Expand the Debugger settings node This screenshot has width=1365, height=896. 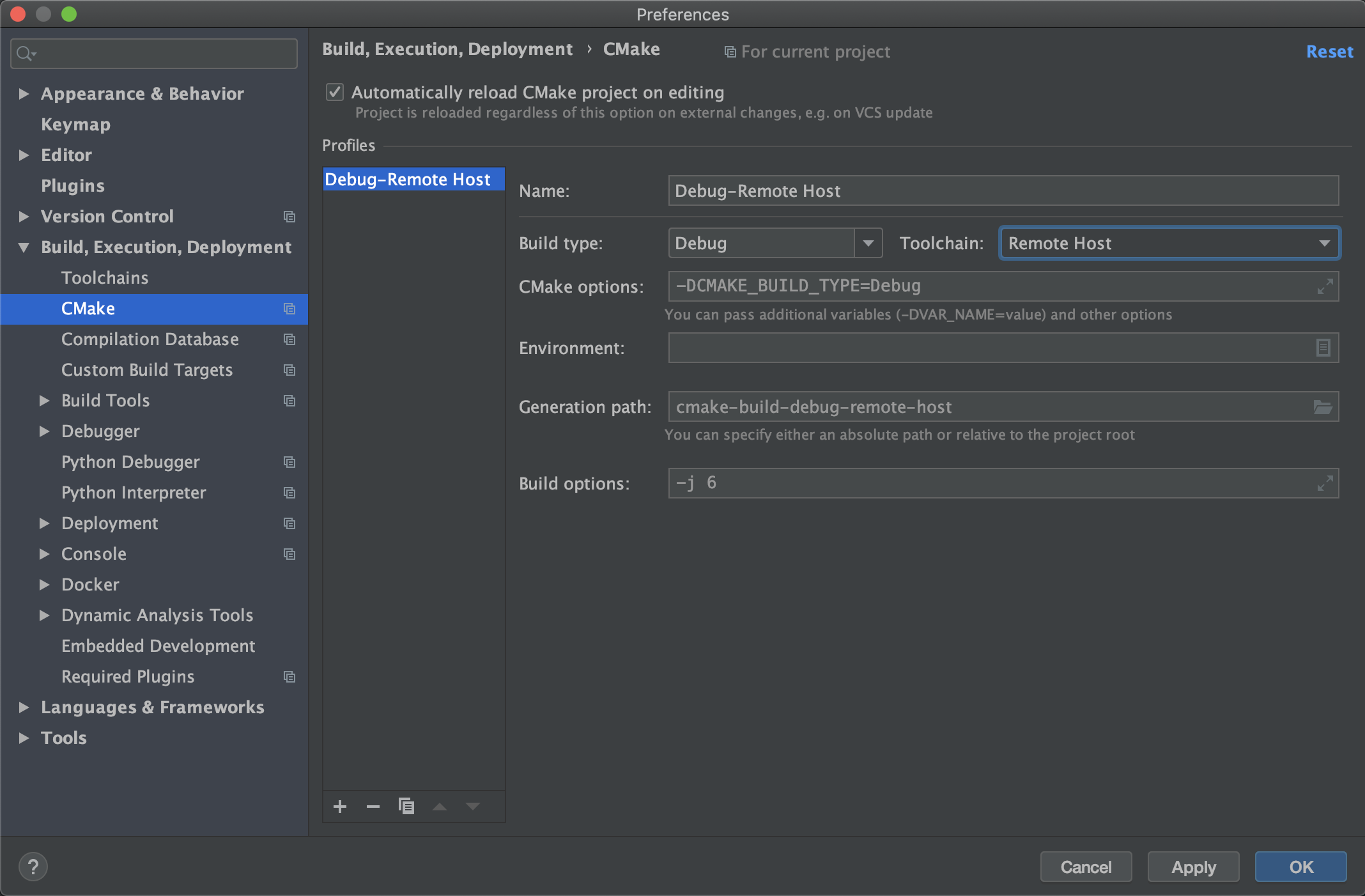(x=44, y=431)
